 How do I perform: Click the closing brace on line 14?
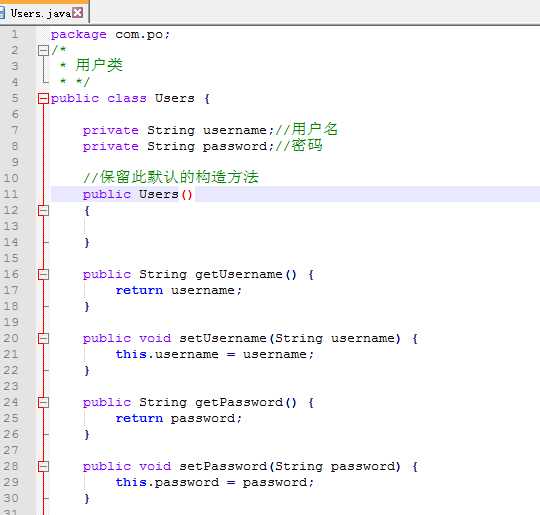[87, 243]
